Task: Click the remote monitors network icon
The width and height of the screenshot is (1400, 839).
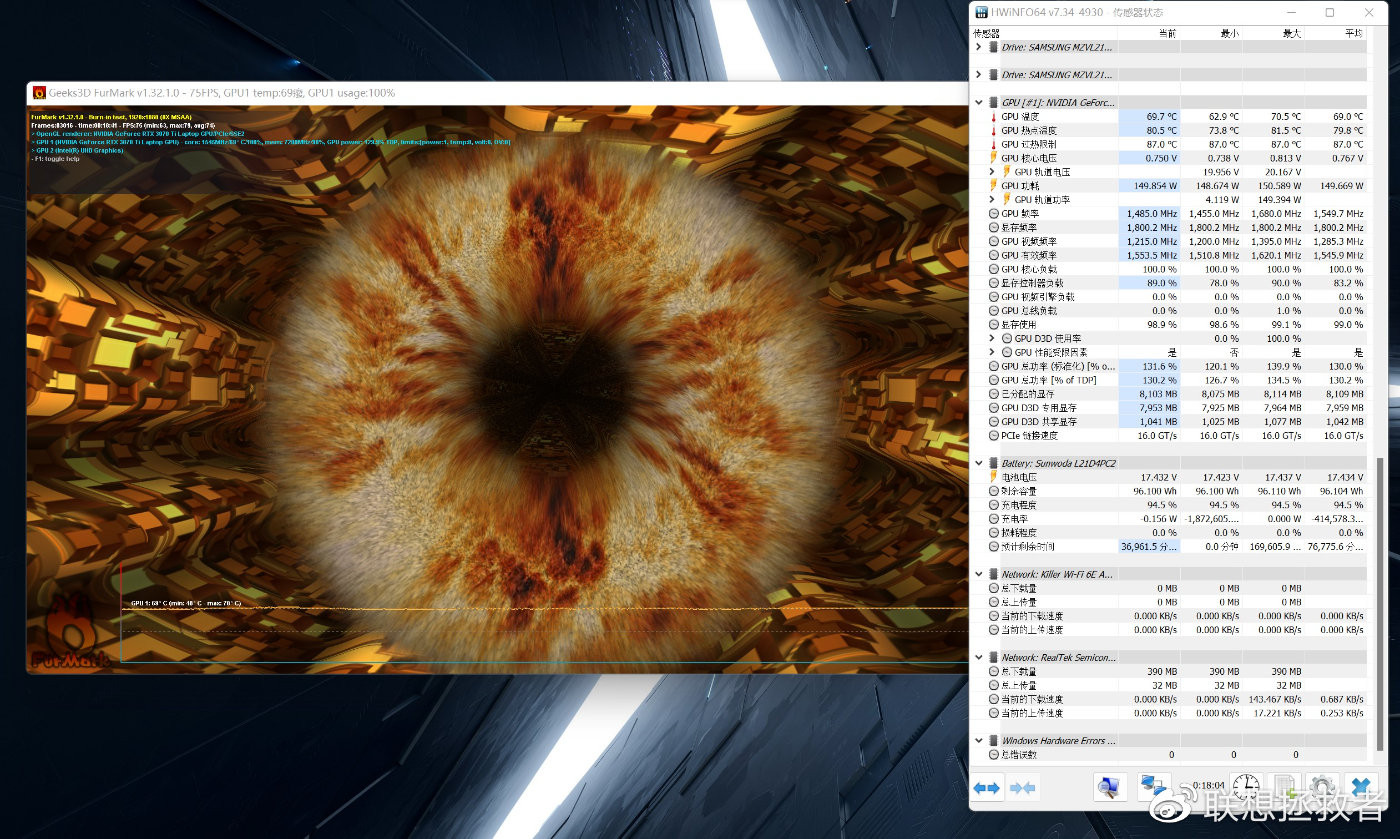Action: point(1155,788)
